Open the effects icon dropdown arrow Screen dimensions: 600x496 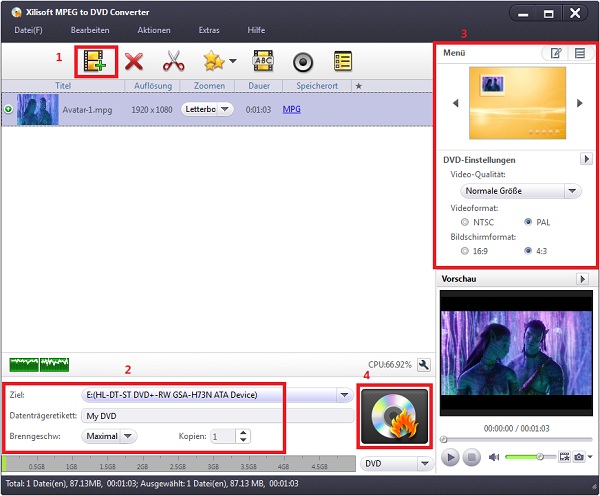(x=233, y=61)
